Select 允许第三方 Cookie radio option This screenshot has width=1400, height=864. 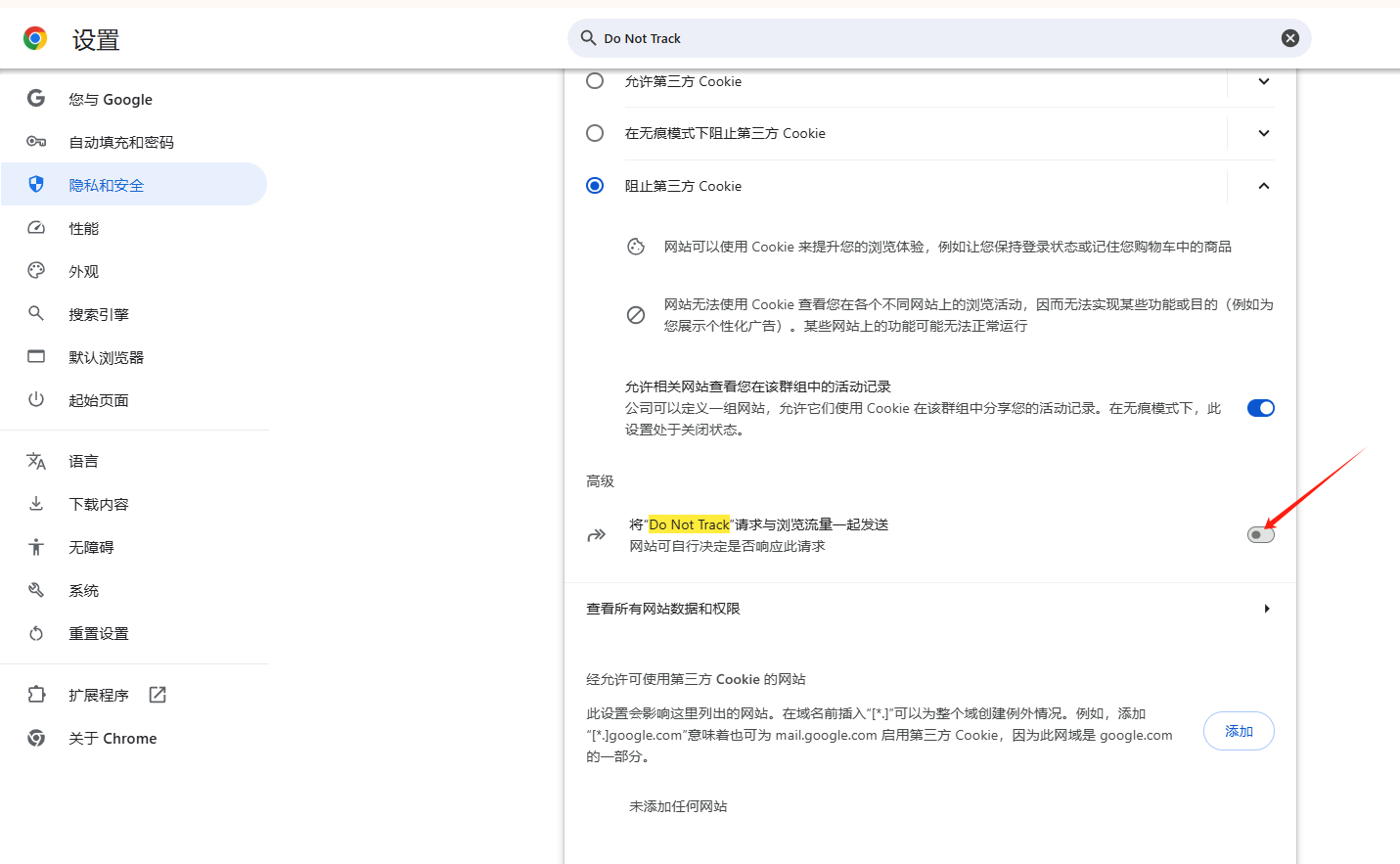coord(595,80)
